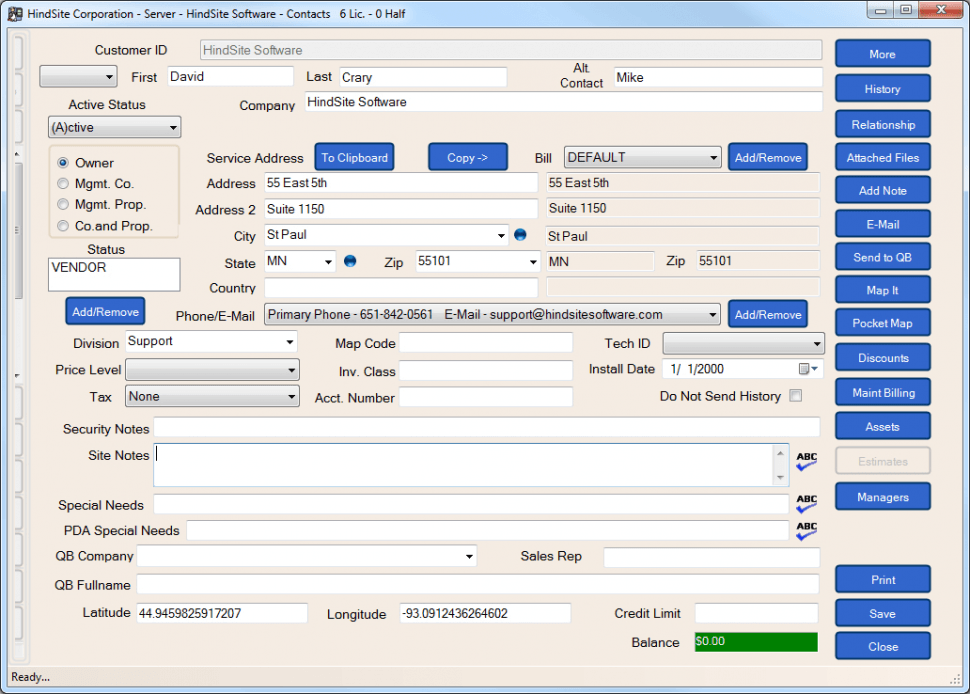Click the blue globe icon next to City
Screen dimensions: 970x694
[x=520, y=234]
